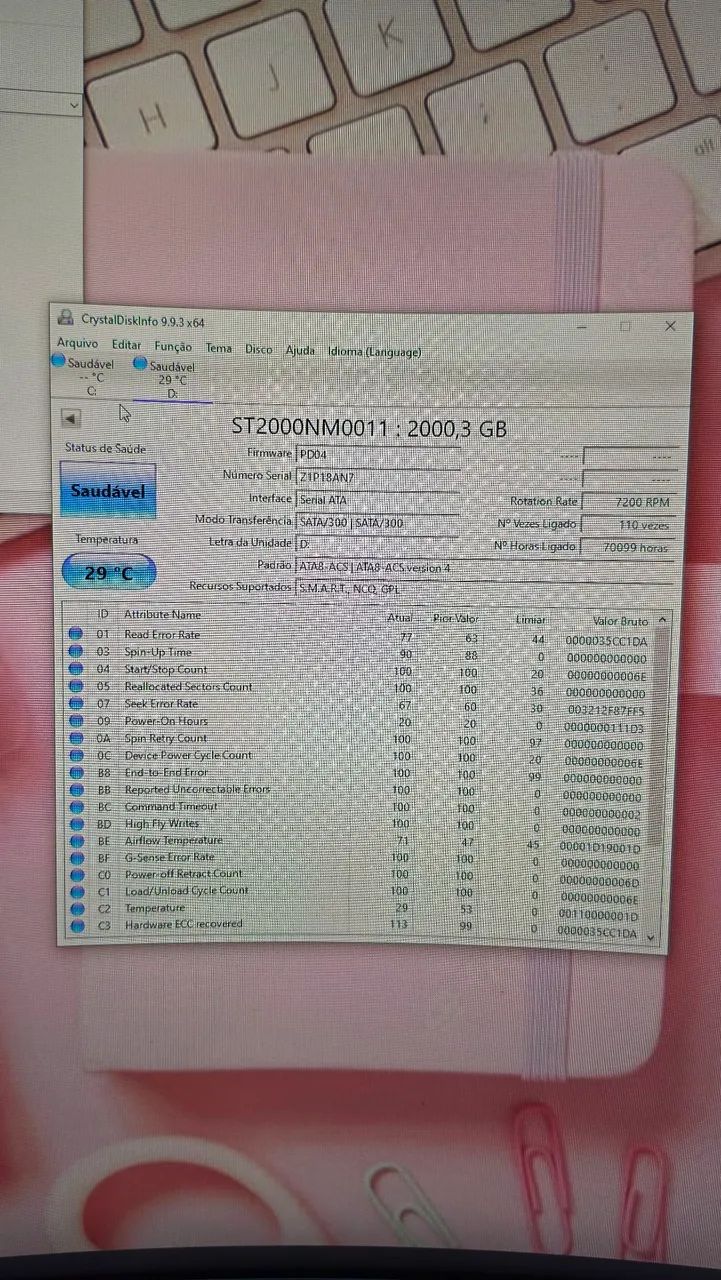Click the Modo Transferência field
The width and height of the screenshot is (721, 1280).
(377, 521)
